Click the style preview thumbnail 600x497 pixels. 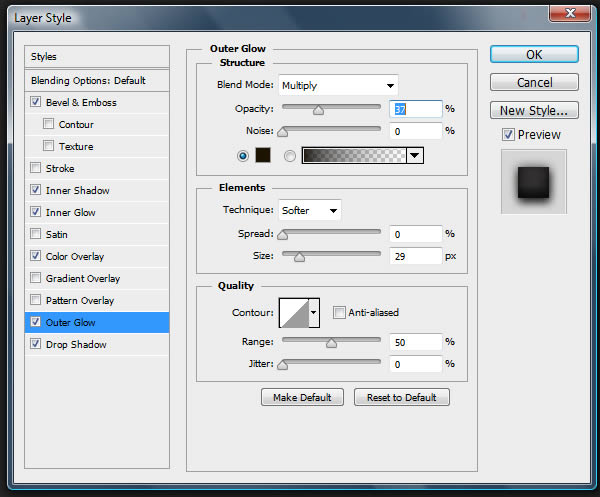(534, 182)
